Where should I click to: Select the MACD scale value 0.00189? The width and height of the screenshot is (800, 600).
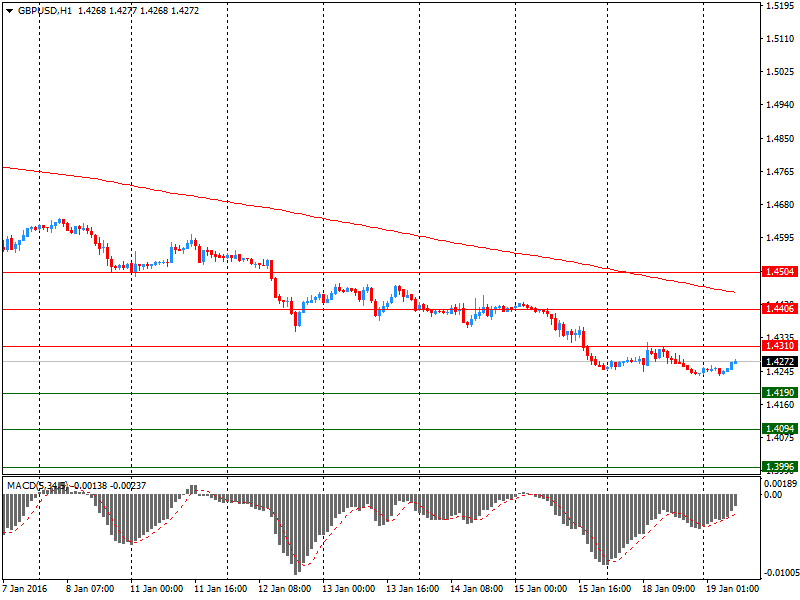click(x=782, y=484)
